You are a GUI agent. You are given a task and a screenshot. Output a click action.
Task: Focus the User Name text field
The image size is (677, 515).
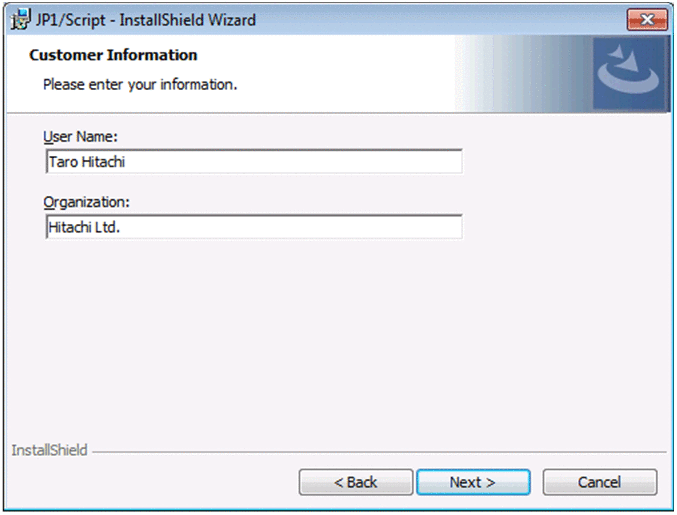(x=254, y=162)
